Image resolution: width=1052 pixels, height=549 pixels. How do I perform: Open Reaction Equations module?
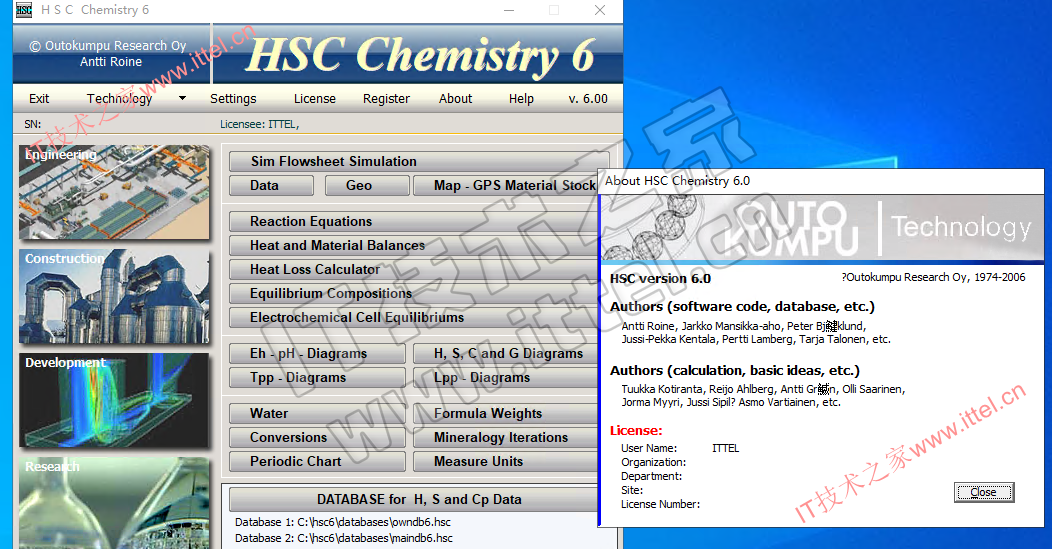413,221
